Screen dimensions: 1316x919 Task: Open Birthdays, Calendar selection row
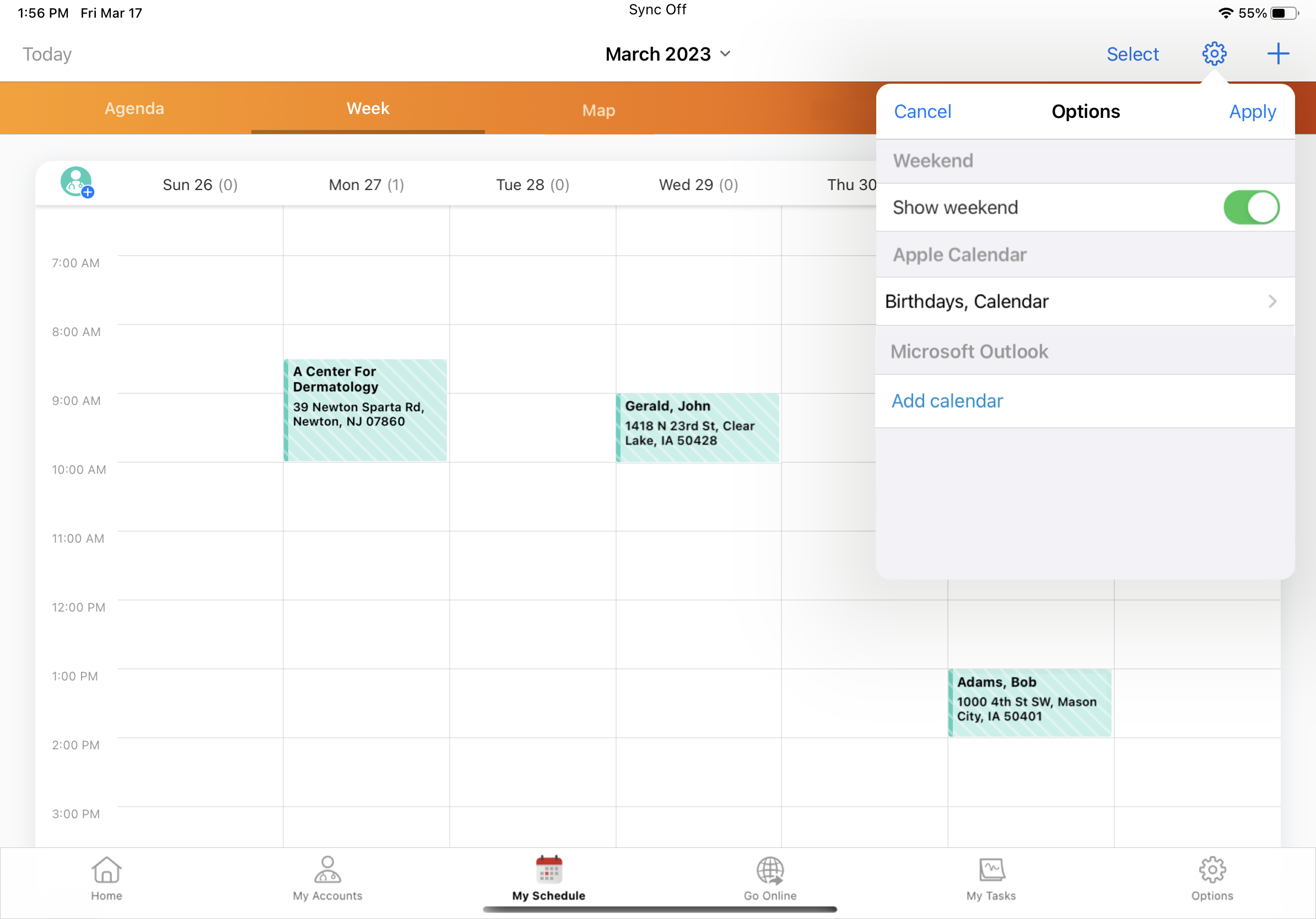[x=1085, y=301]
